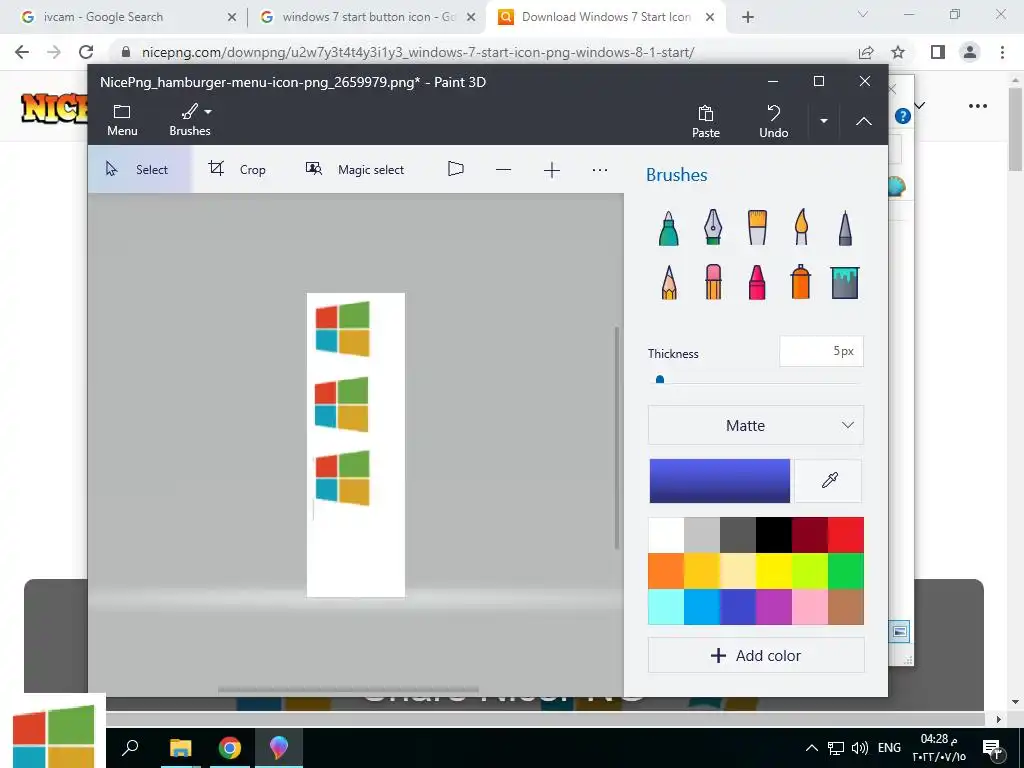1024x768 pixels.
Task: Choose the white color swatch
Action: point(666,535)
